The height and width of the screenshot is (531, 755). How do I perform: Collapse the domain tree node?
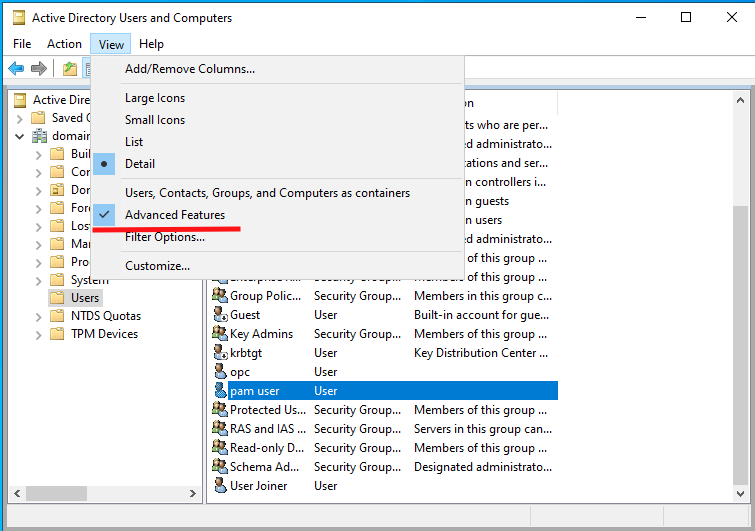19,136
